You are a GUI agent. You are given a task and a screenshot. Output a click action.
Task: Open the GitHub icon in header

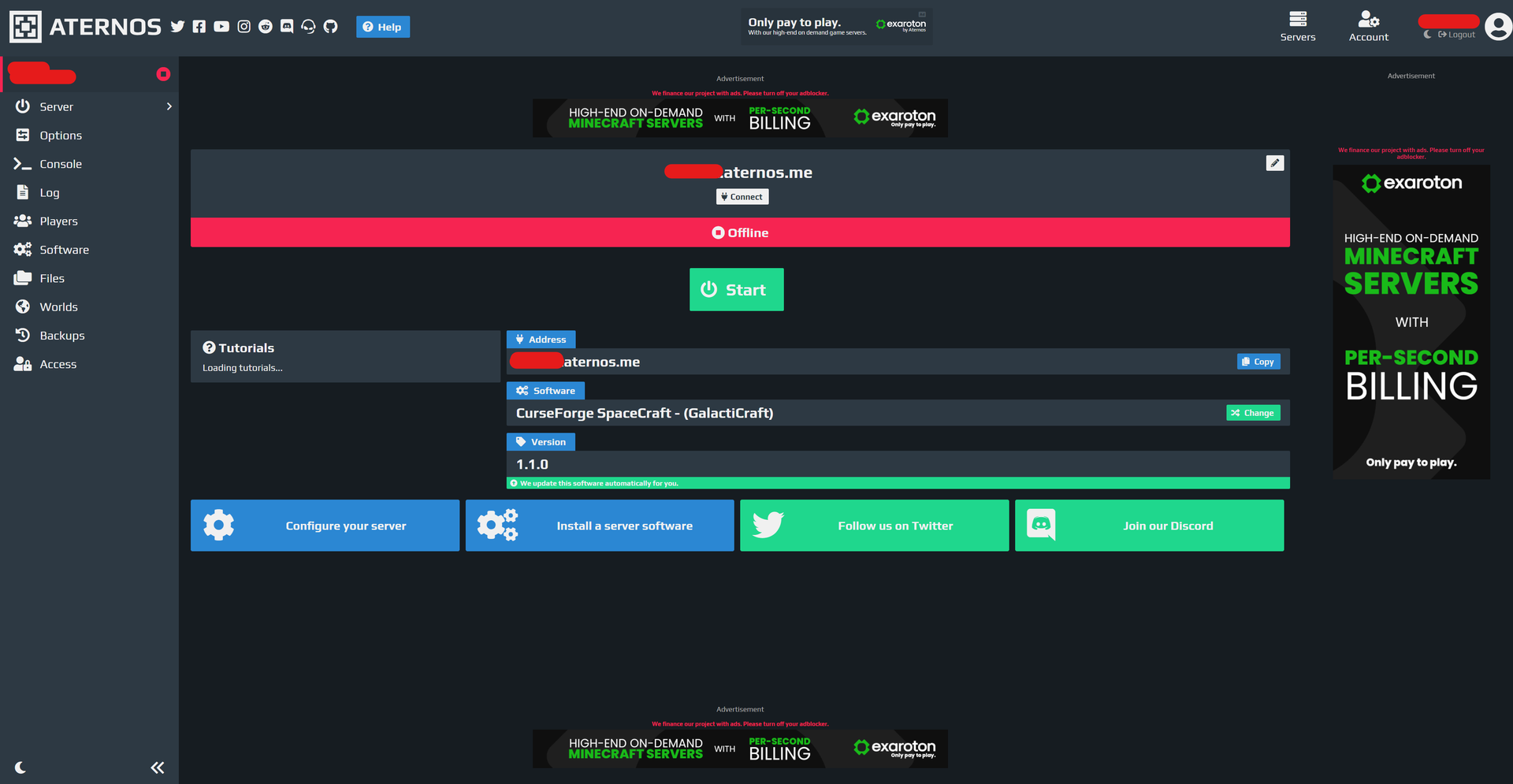[x=331, y=27]
